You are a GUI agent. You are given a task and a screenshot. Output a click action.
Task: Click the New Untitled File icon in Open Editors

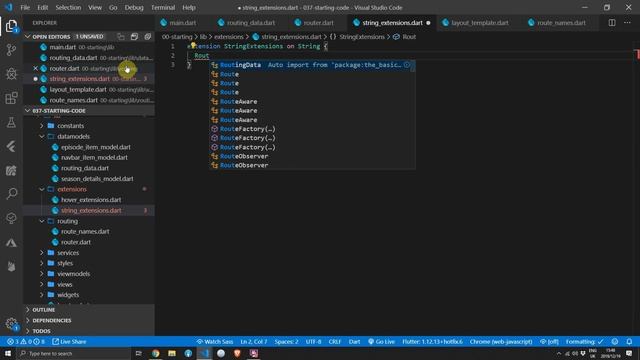pos(121,37)
